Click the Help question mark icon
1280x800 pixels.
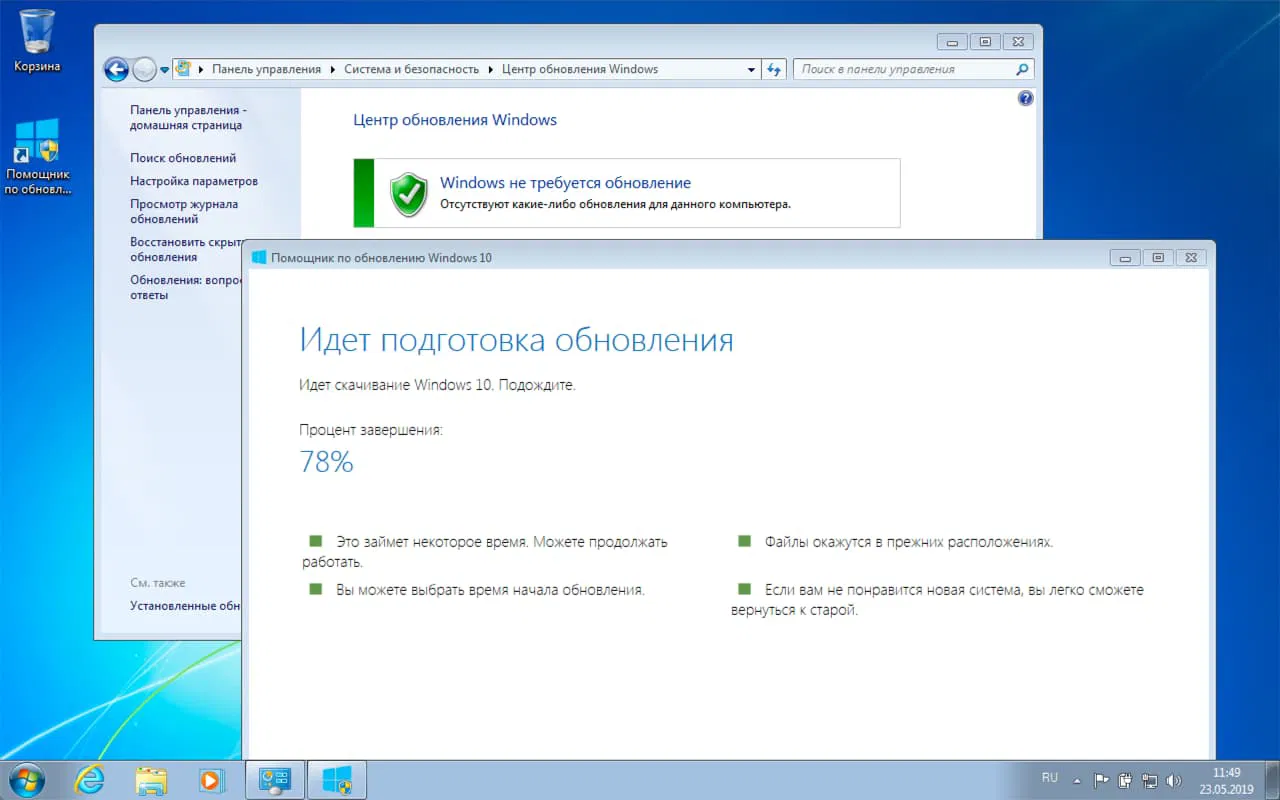(1025, 98)
